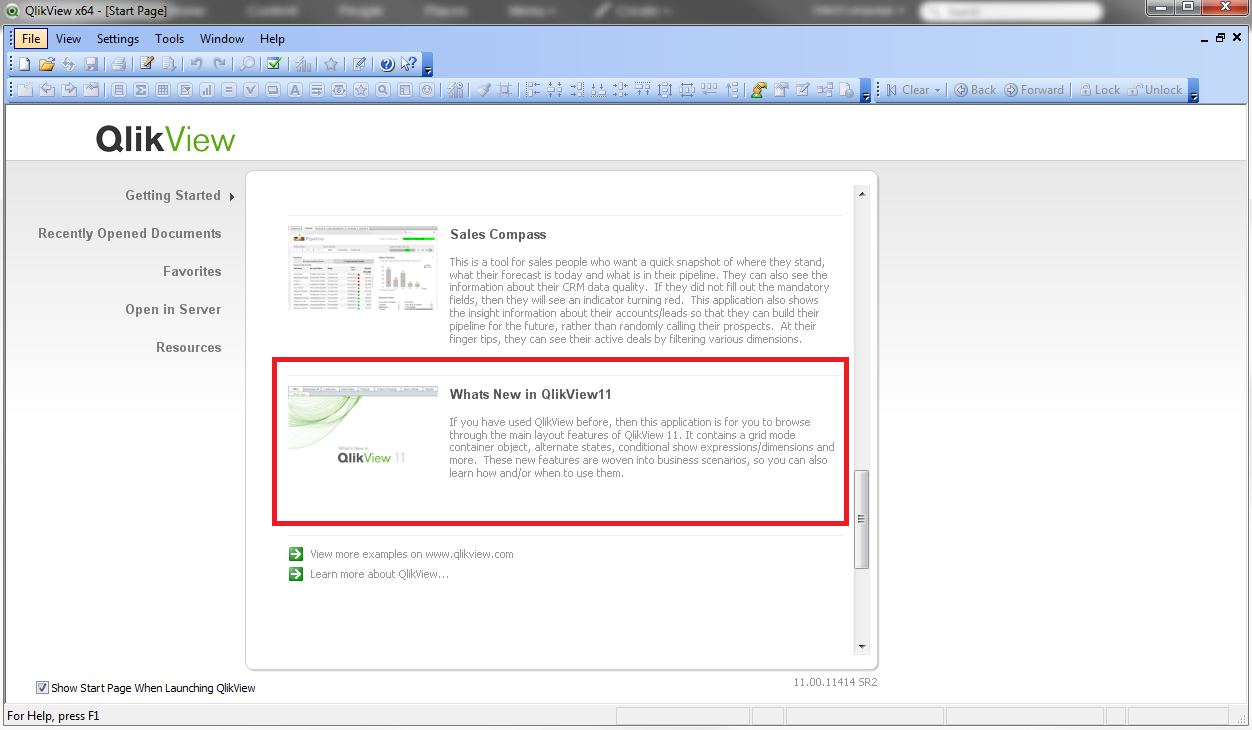The width and height of the screenshot is (1252, 730).
Task: Select the Resources tab
Action: 189,347
